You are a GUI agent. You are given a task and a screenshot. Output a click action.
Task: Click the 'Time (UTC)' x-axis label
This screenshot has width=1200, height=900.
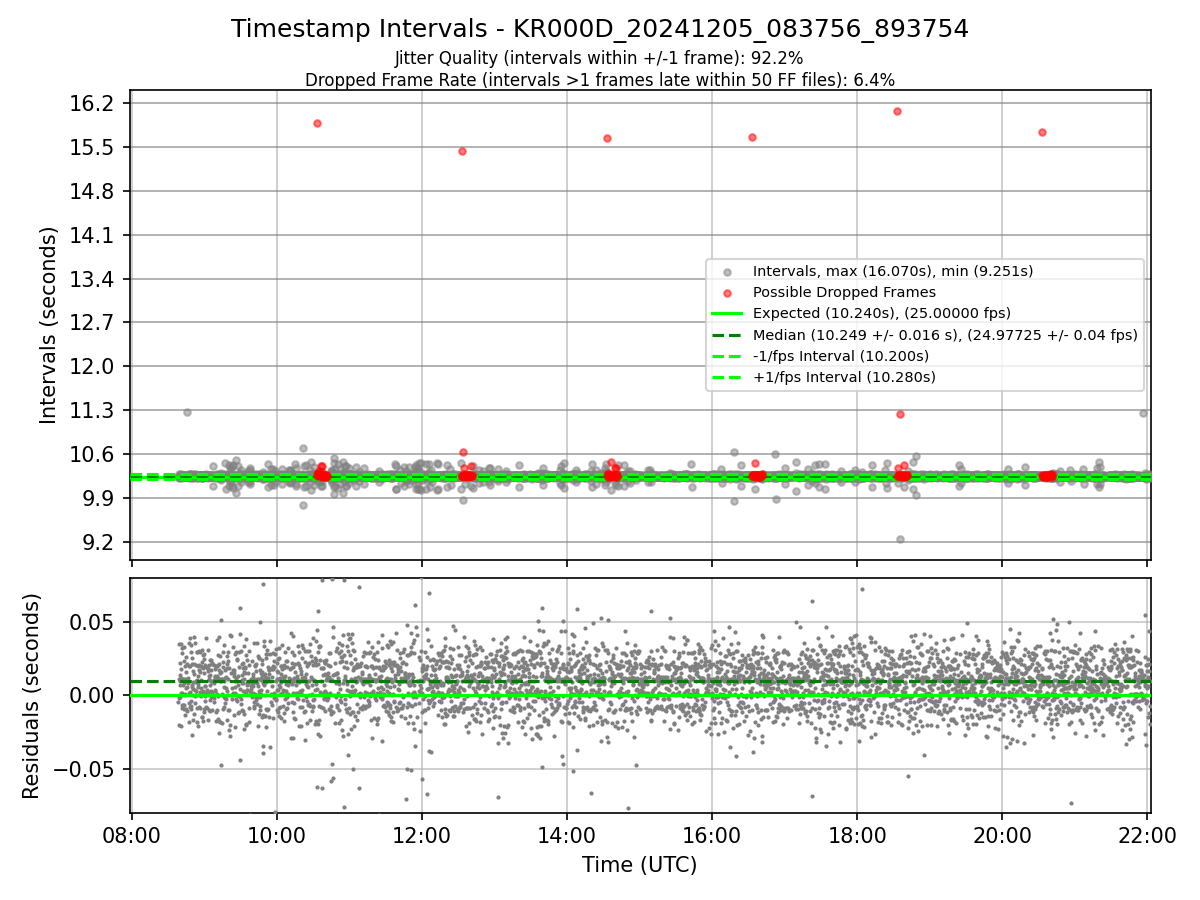click(640, 865)
